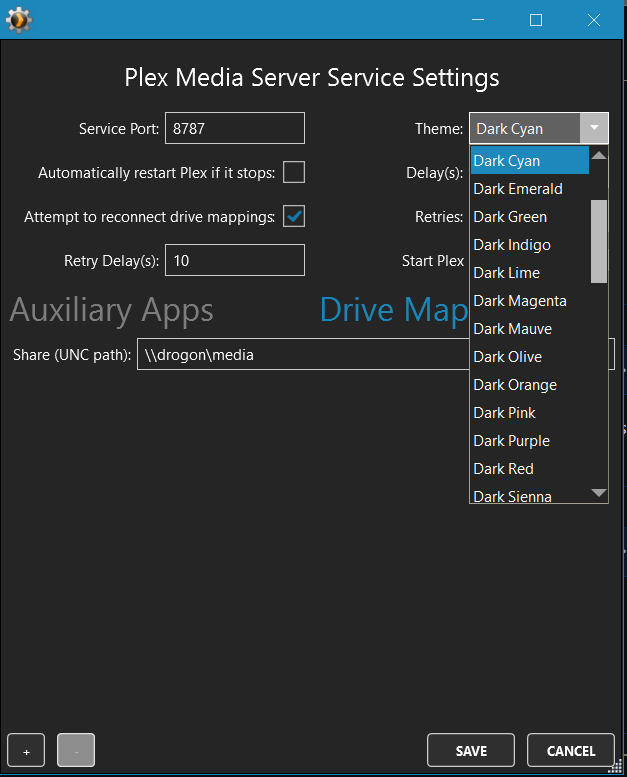Viewport: 627px width, 777px height.
Task: Cancel the settings dialog
Action: pos(571,750)
